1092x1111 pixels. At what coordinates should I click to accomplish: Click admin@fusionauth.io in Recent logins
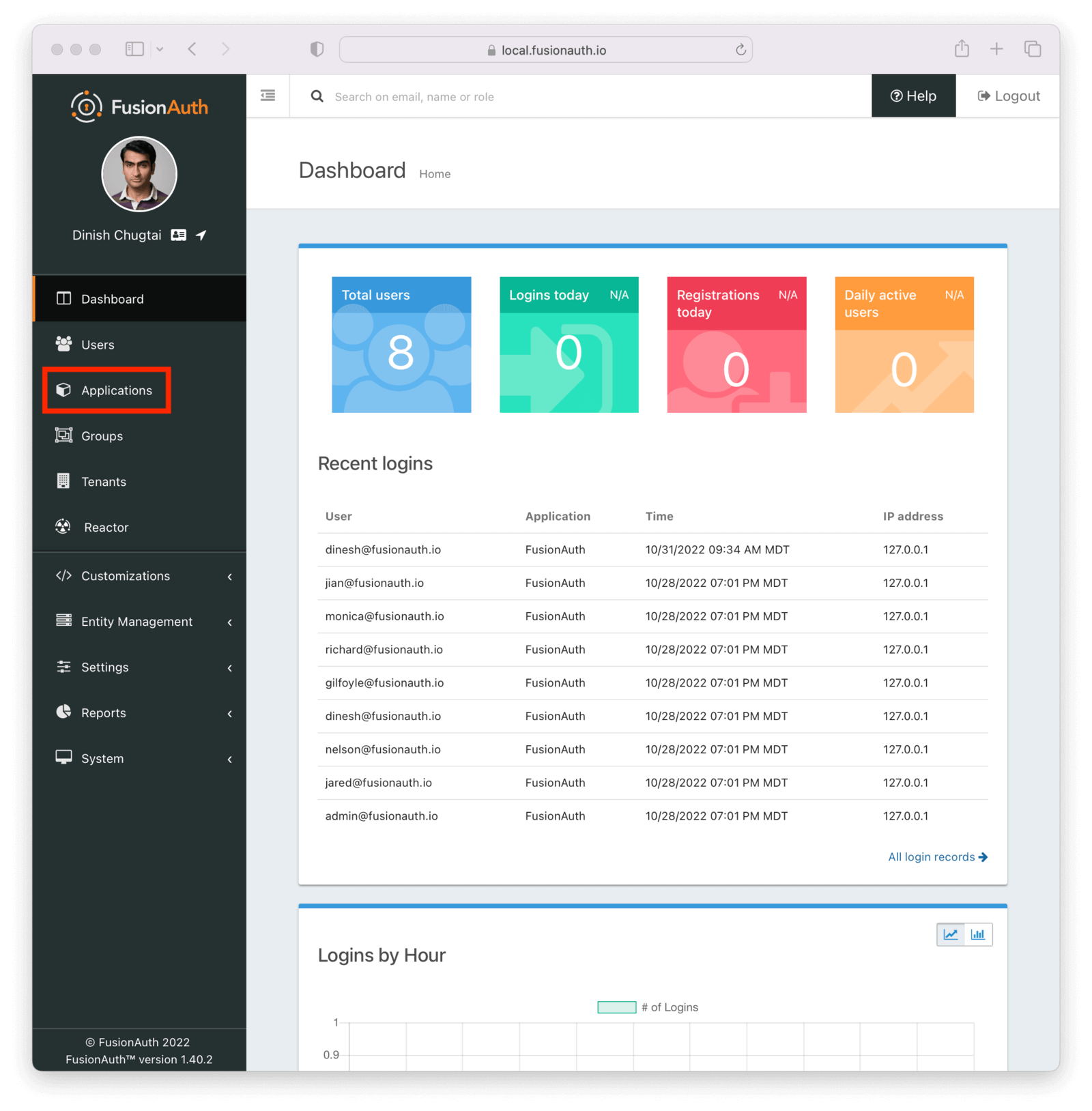tap(382, 816)
